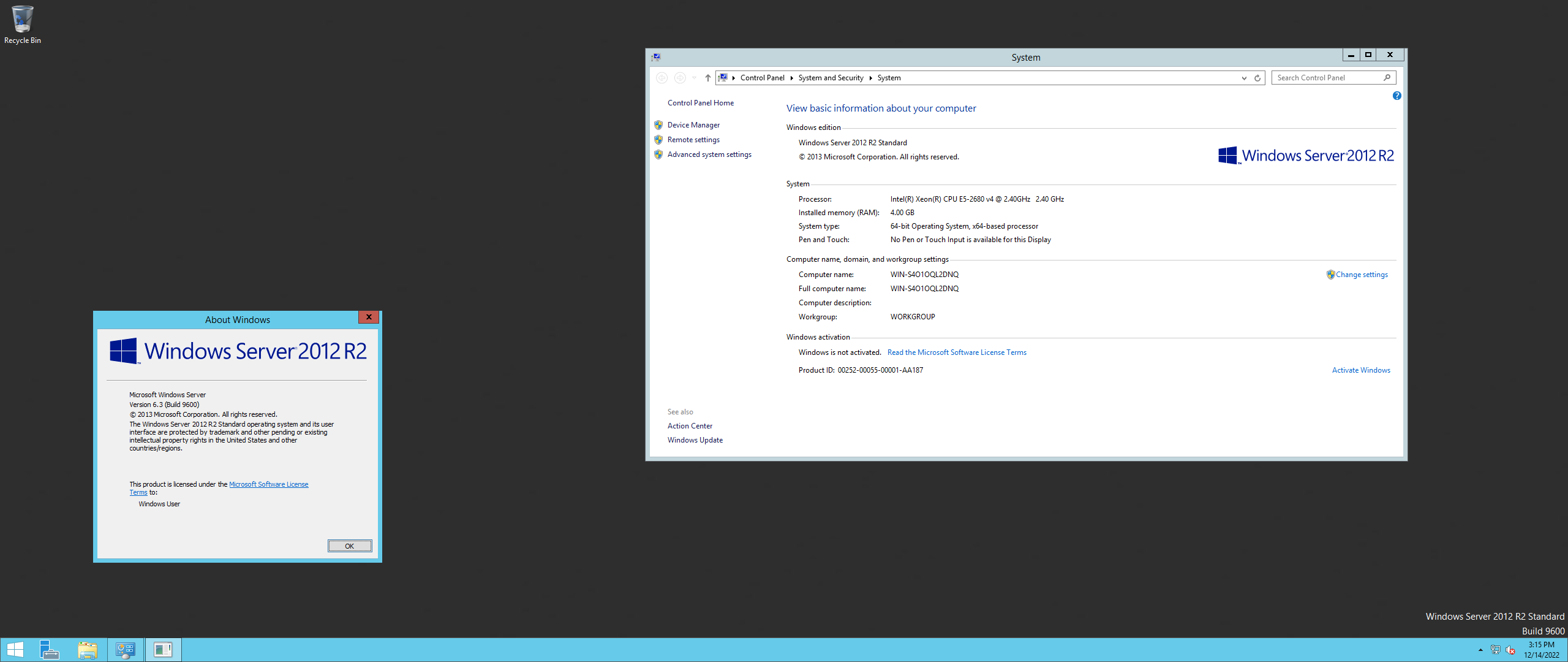1568x662 pixels.
Task: Select System in the breadcrumb path
Action: [x=889, y=78]
